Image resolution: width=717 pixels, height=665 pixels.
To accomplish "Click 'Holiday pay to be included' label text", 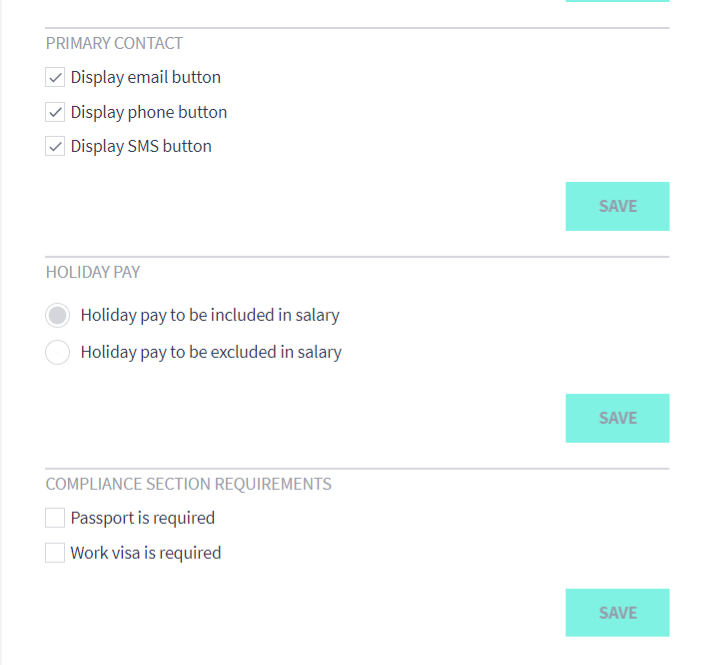I will pyautogui.click(x=210, y=315).
